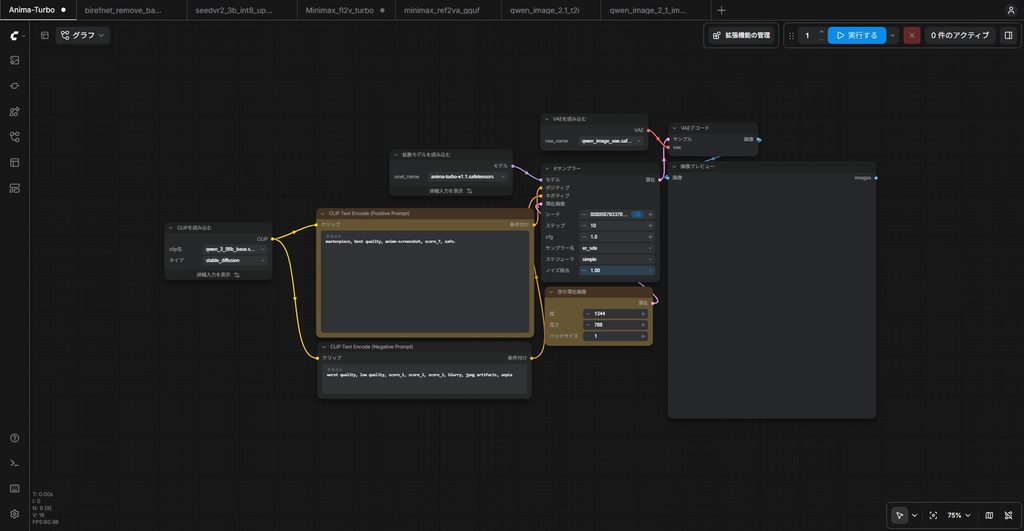Toggle the console terminal icon

[14, 463]
